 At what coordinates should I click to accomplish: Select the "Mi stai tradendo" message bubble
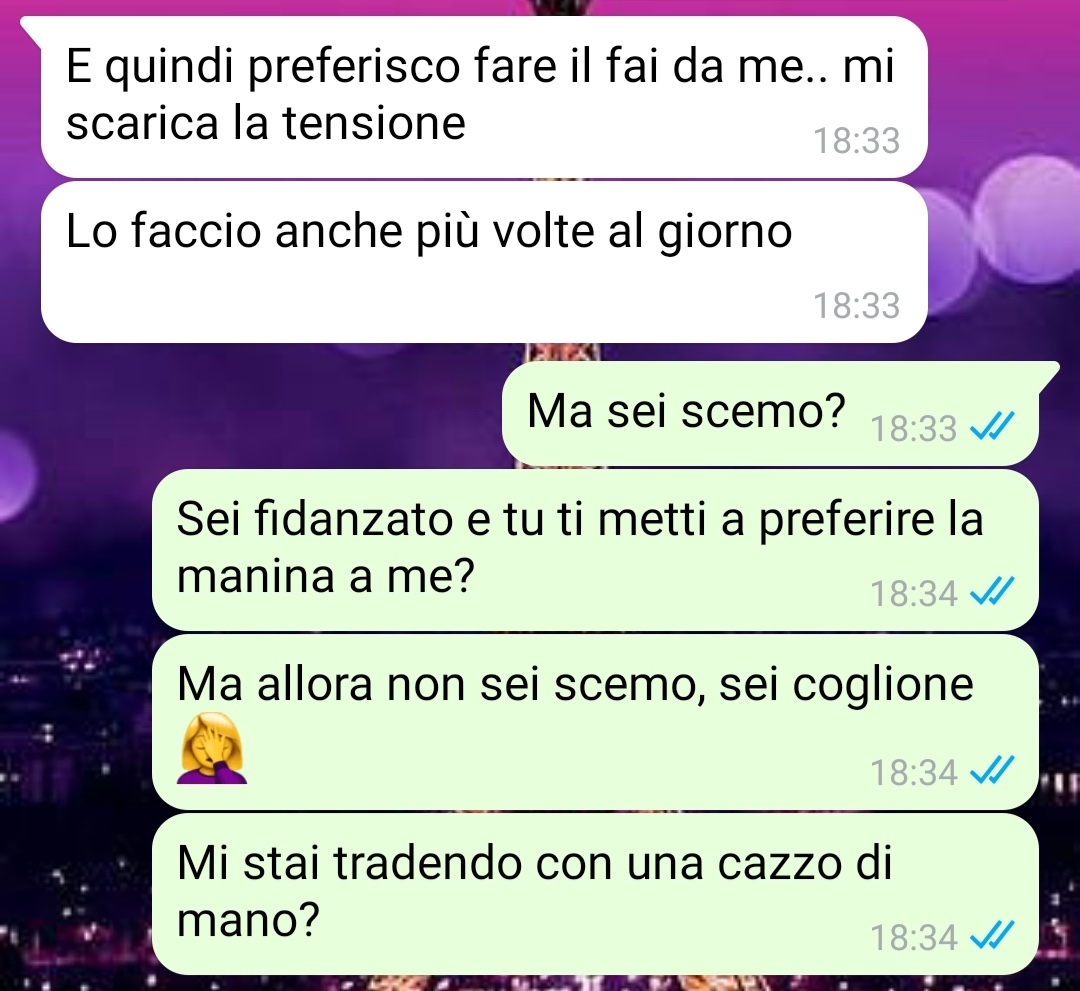pos(595,894)
